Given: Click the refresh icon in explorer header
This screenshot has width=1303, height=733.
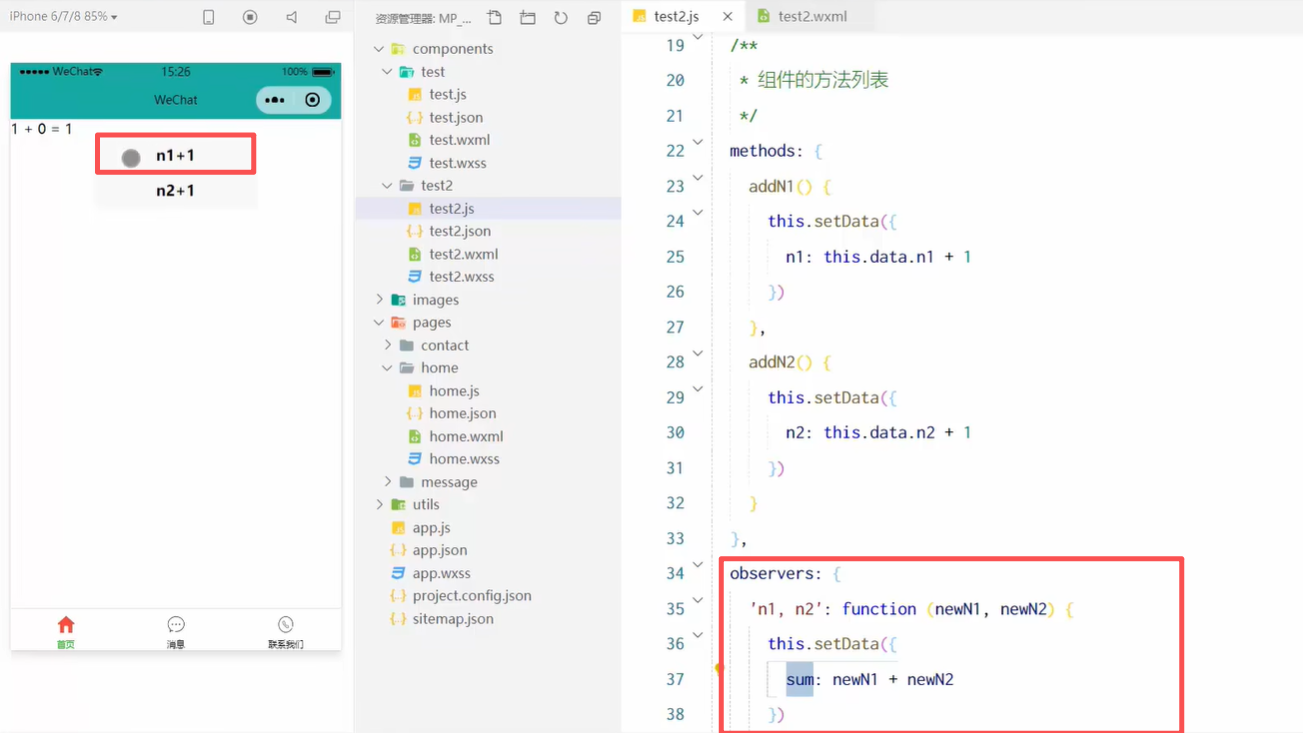Looking at the screenshot, I should click(561, 17).
